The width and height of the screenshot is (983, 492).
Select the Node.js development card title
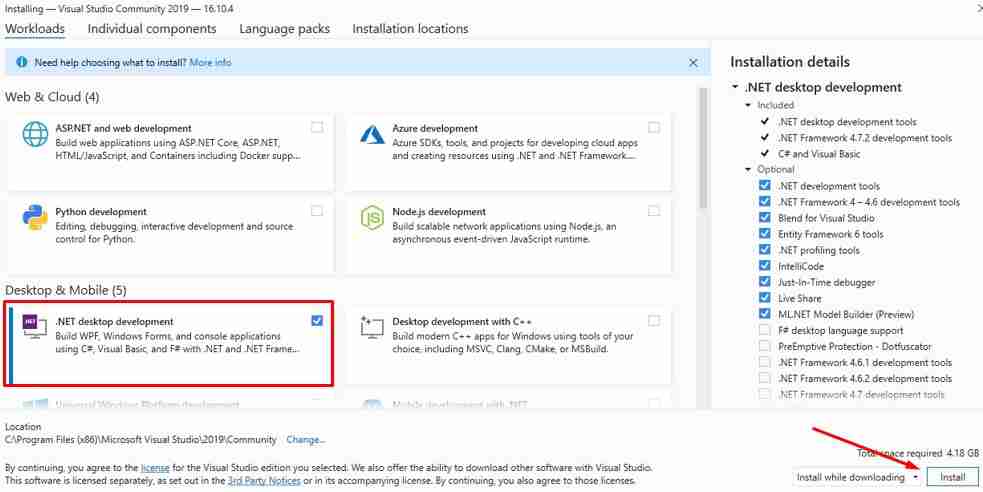[x=439, y=212]
